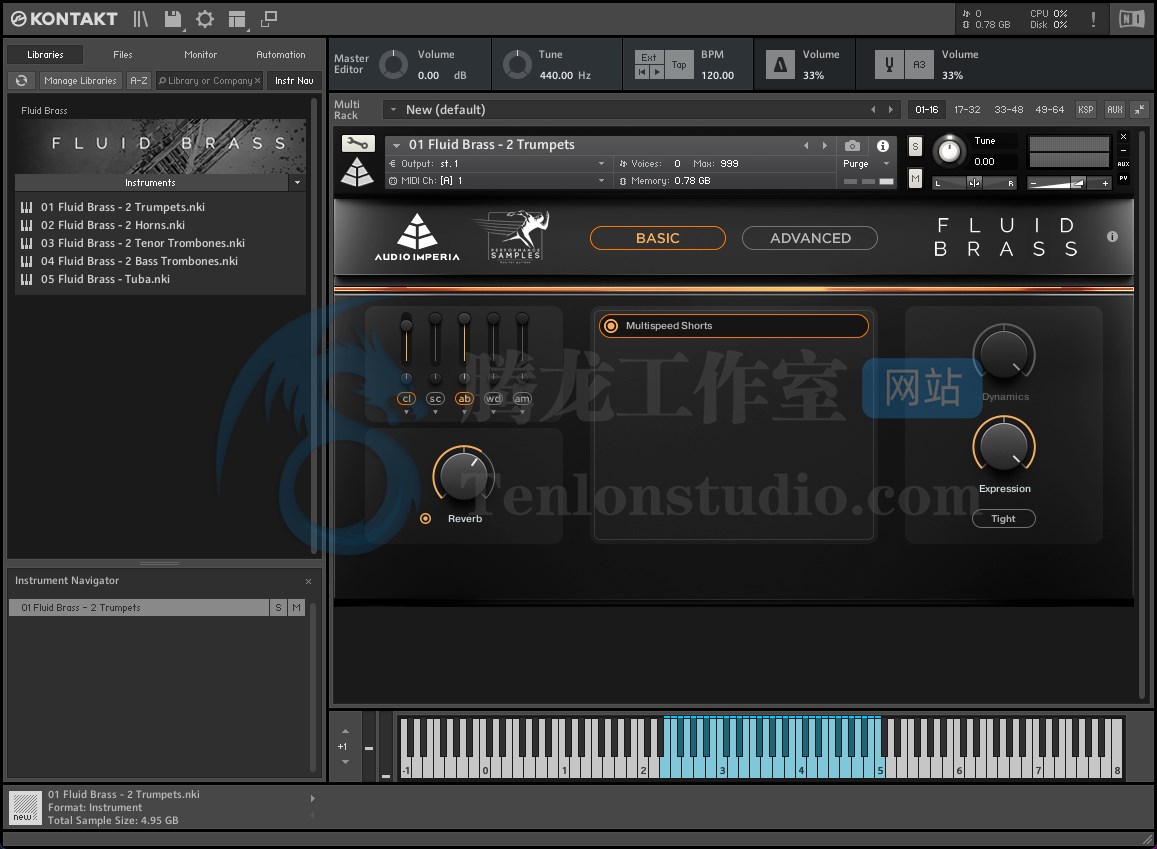Click the PV button on the instrument header
The image size is (1157, 849).
point(1123,179)
